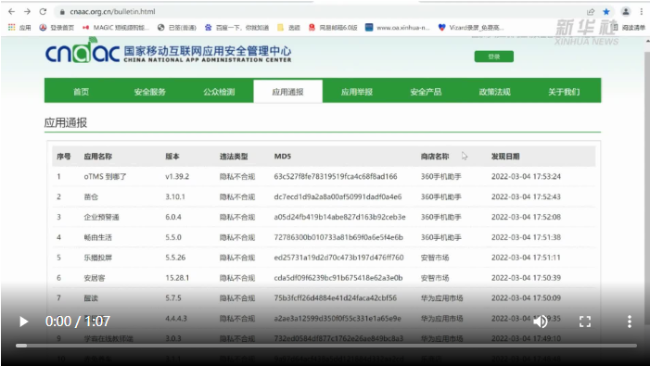Select 应用通报 navigation tab

pos(288,92)
